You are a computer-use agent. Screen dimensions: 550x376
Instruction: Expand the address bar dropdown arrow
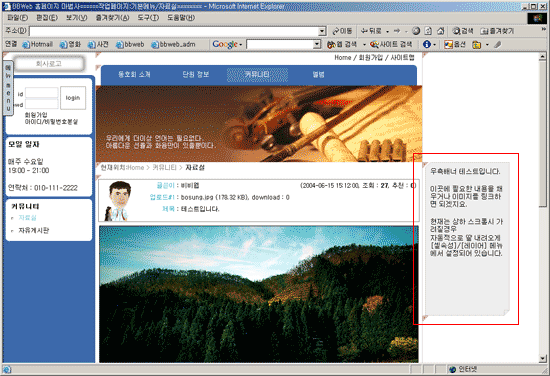click(322, 31)
